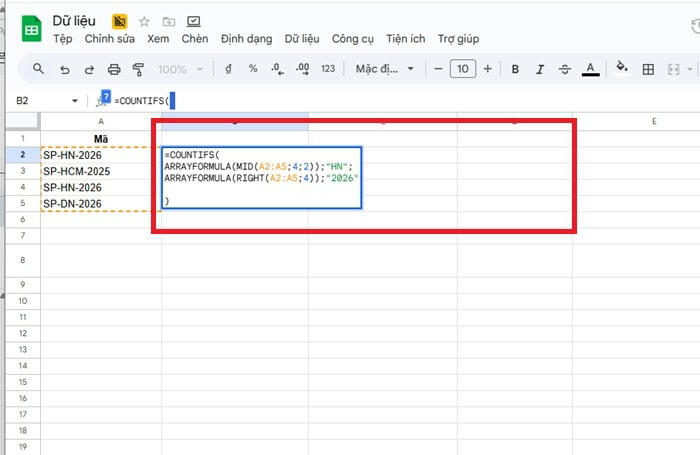Open the borders tool
Image resolution: width=700 pixels, height=455 pixels.
[648, 69]
